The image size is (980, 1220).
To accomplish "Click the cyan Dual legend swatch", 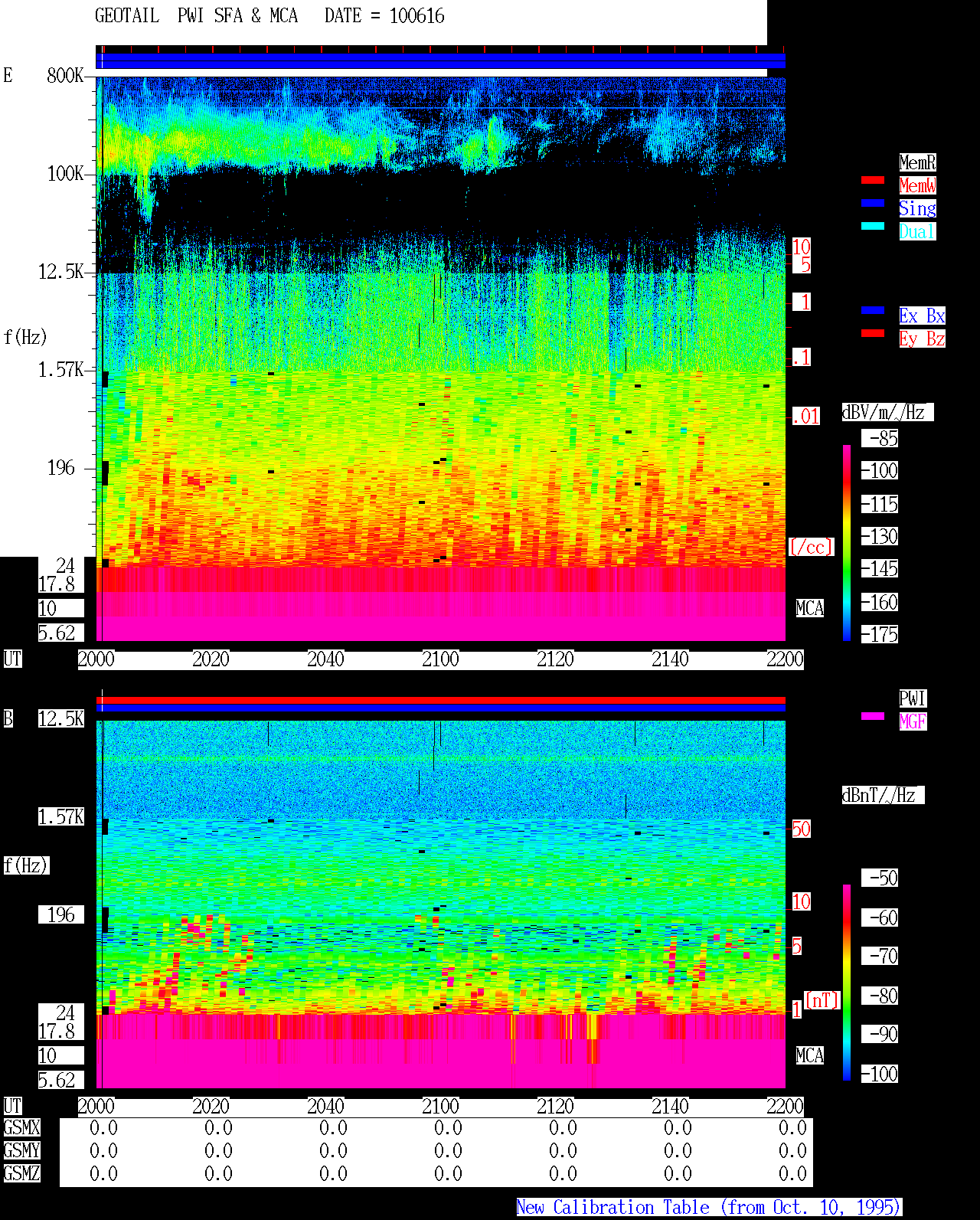I will 873,226.
